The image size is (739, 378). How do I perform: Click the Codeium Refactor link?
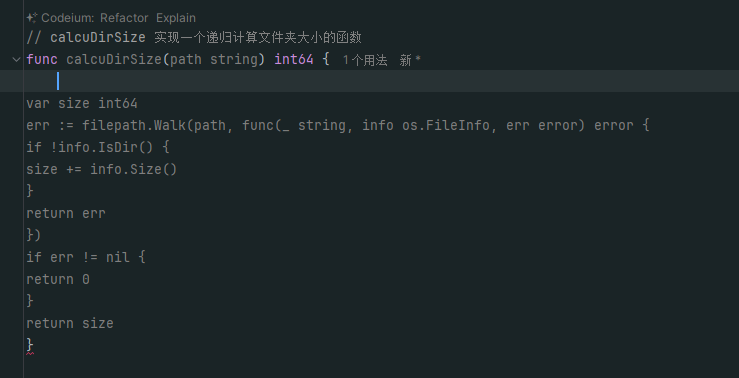pos(124,18)
